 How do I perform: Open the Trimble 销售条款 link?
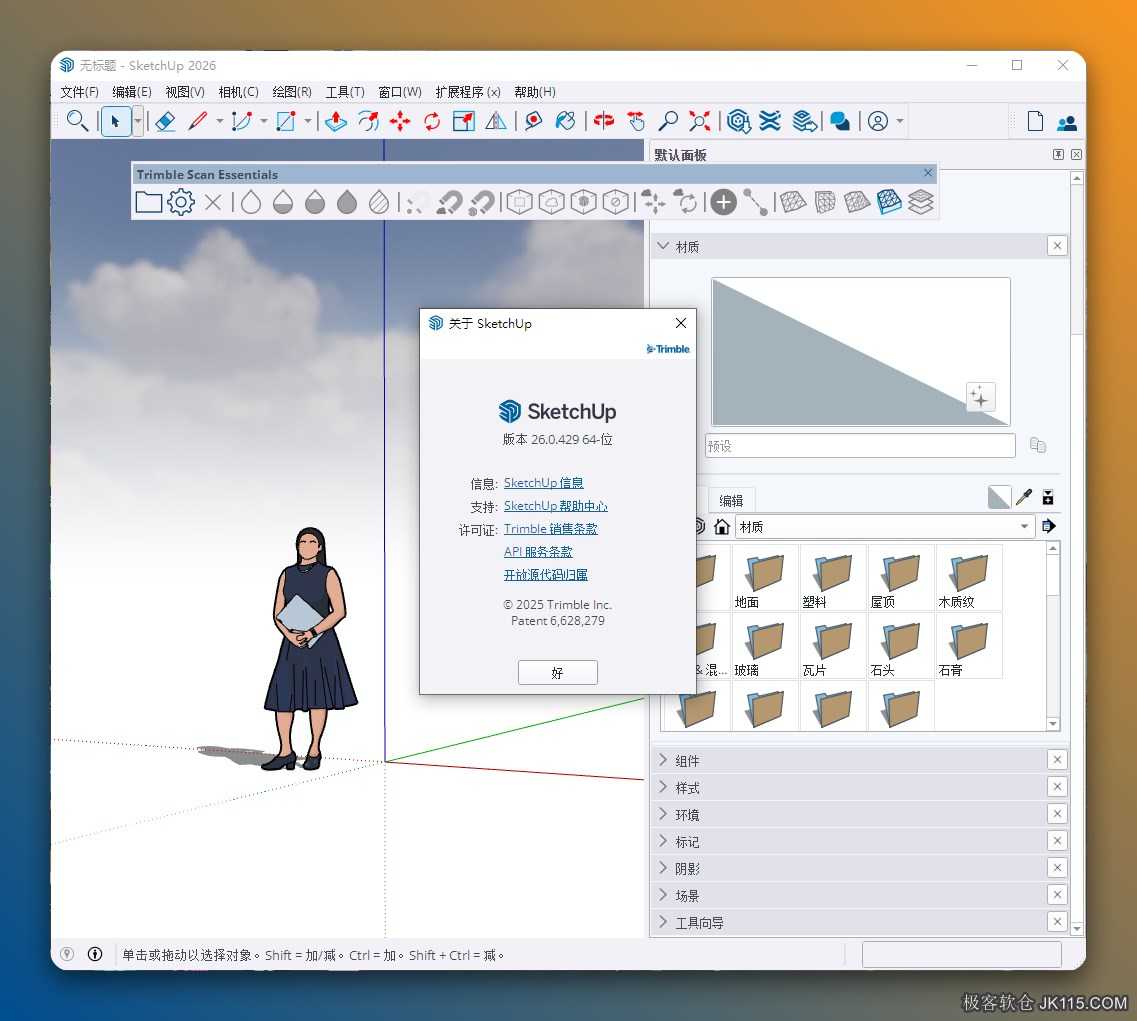click(x=550, y=529)
